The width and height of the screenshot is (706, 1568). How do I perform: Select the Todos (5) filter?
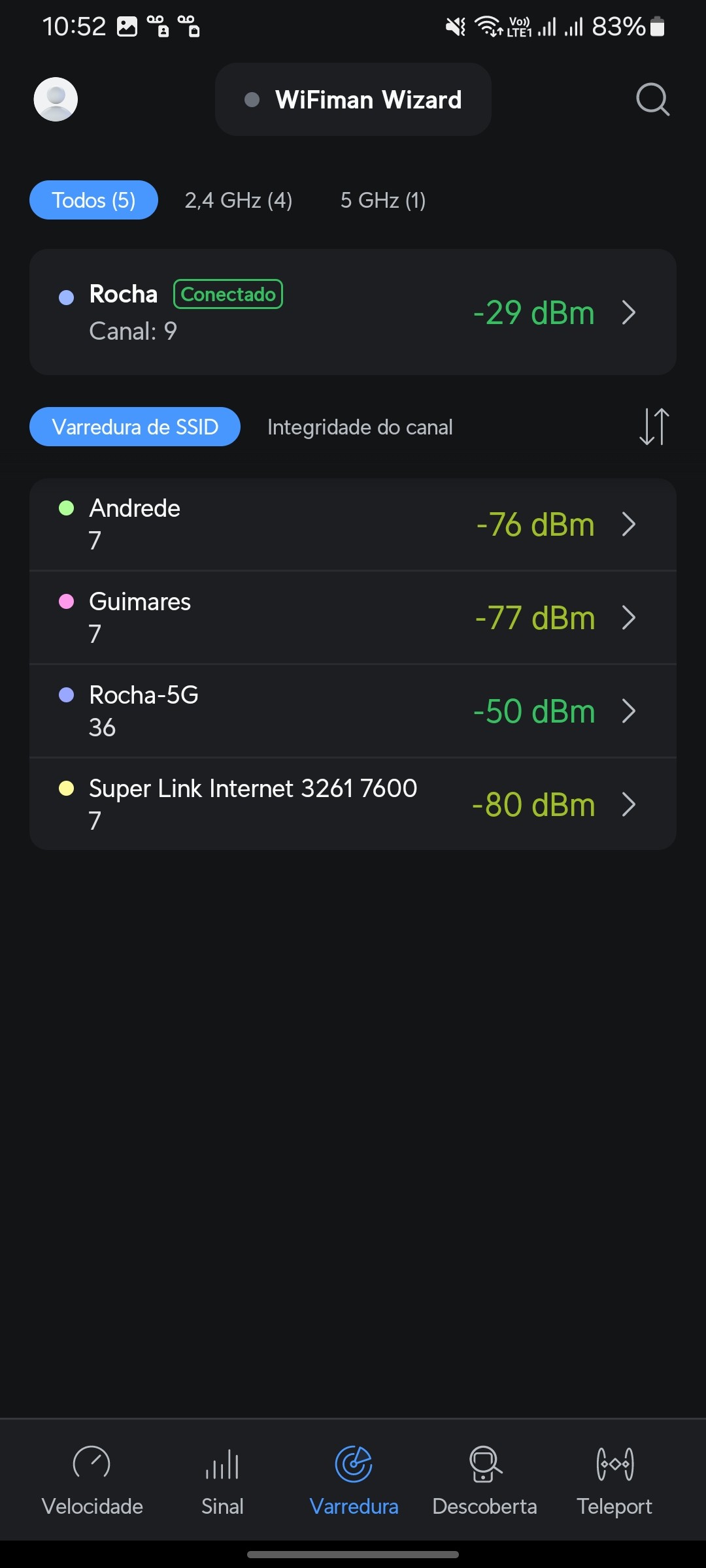point(93,200)
